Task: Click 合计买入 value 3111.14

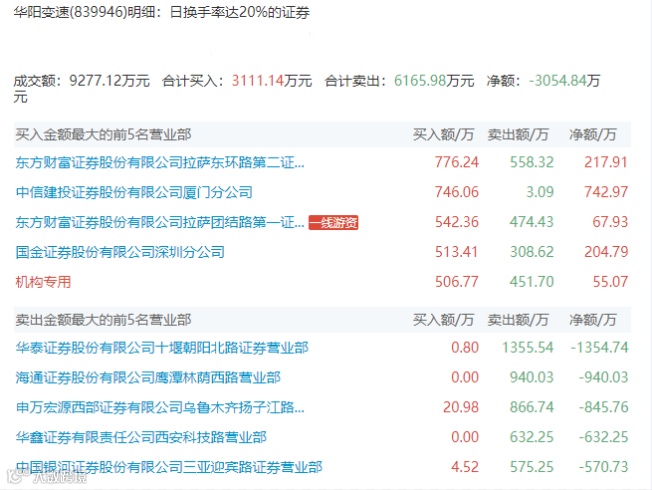Action: click(x=258, y=80)
